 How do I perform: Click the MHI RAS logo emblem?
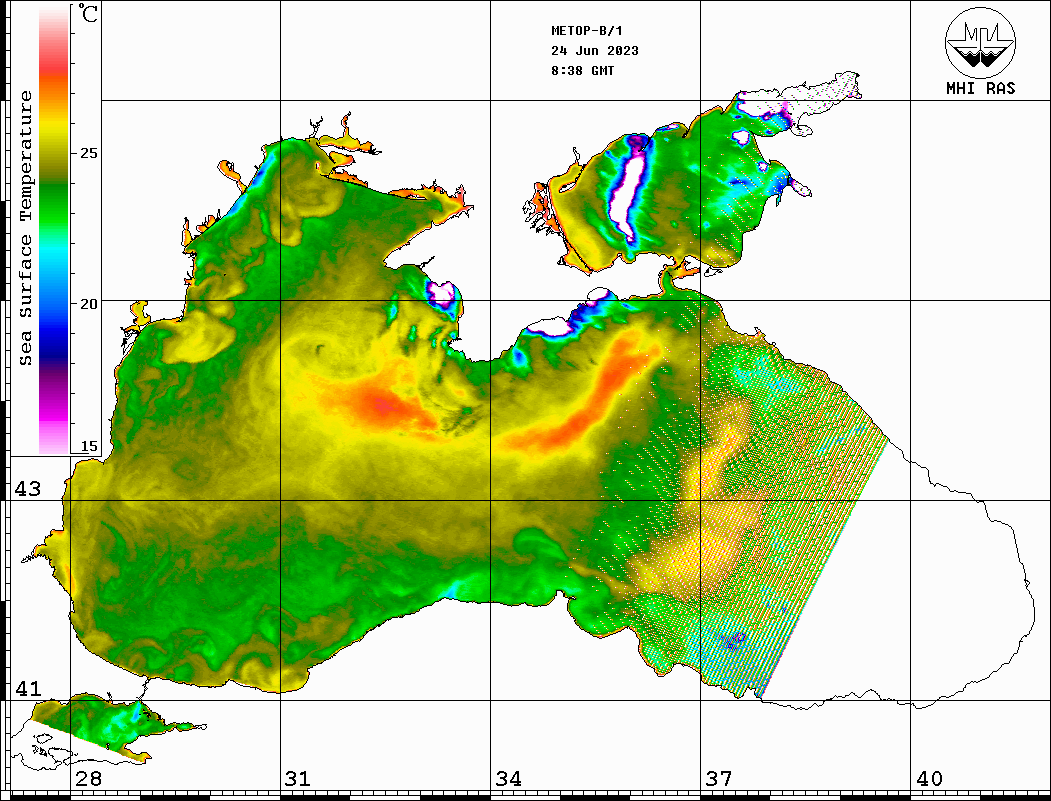pyautogui.click(x=980, y=42)
